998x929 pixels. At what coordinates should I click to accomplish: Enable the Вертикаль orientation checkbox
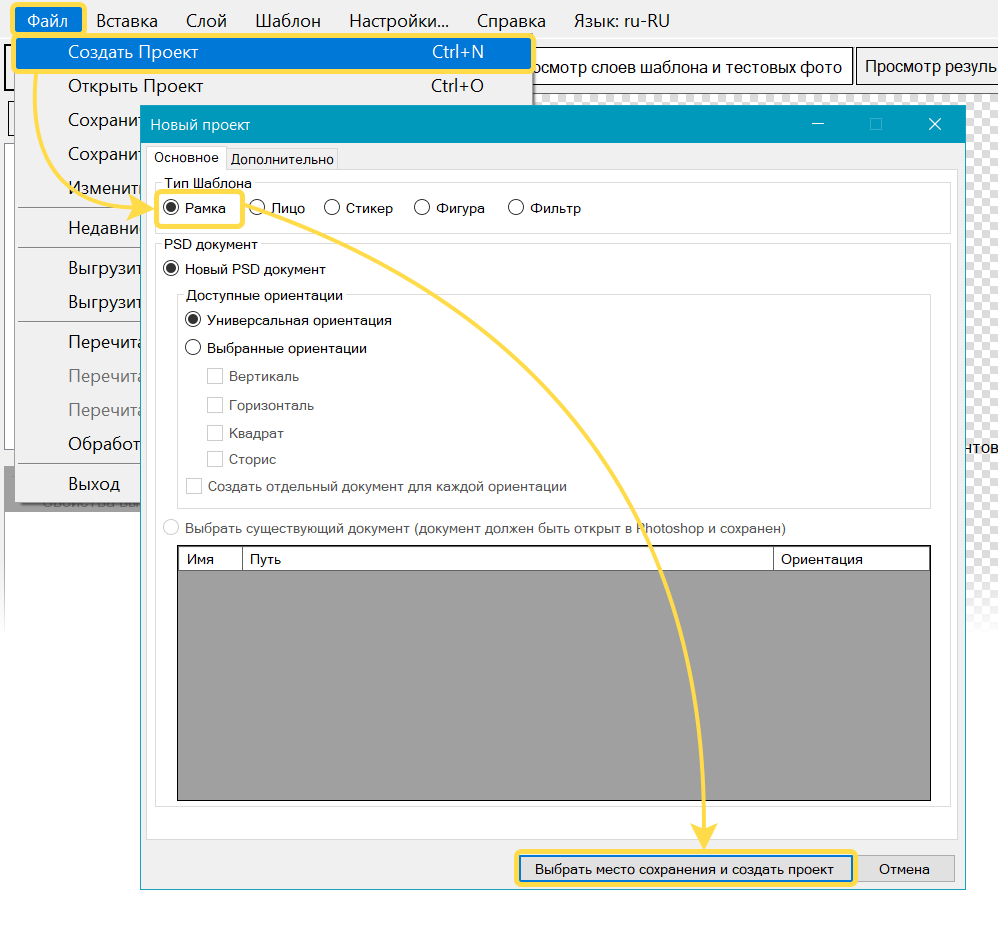pyautogui.click(x=215, y=377)
